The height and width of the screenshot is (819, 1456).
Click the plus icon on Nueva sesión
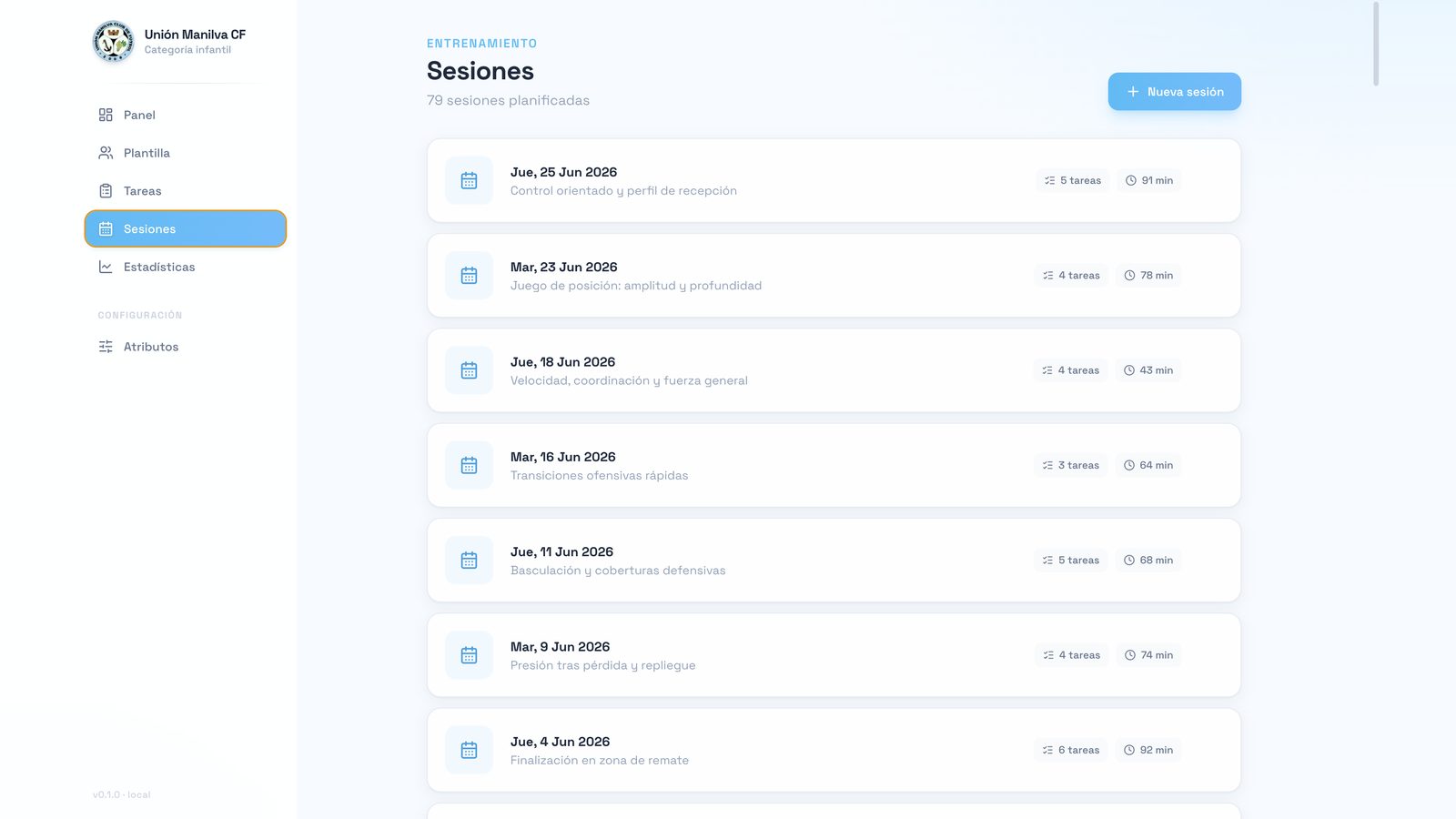1133,92
